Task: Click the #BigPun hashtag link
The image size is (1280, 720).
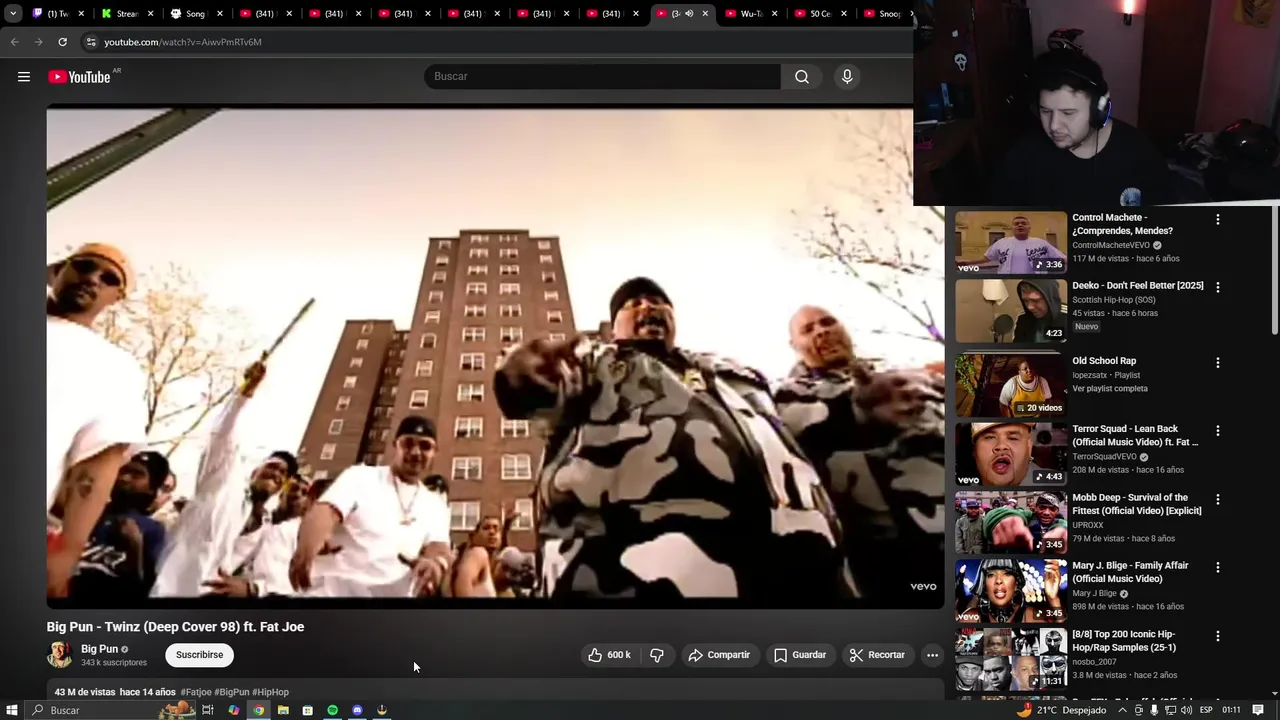Action: 232,692
